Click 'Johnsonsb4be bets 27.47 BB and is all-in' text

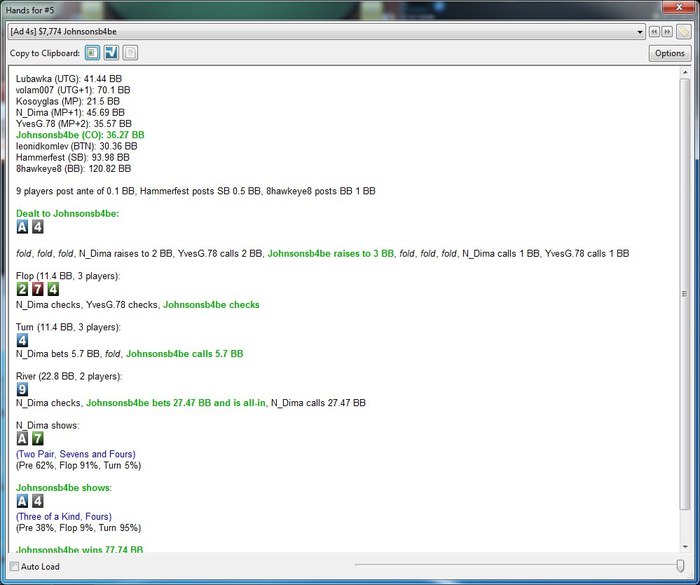click(175, 403)
